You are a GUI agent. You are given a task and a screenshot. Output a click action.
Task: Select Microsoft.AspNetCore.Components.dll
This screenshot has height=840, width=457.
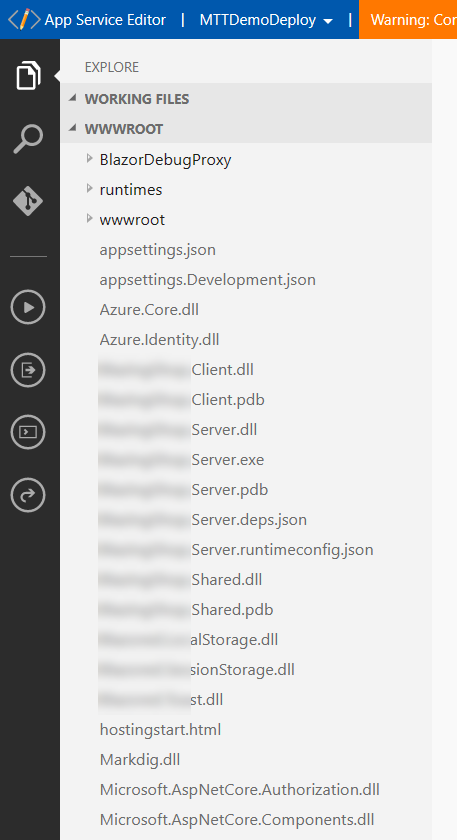(237, 820)
